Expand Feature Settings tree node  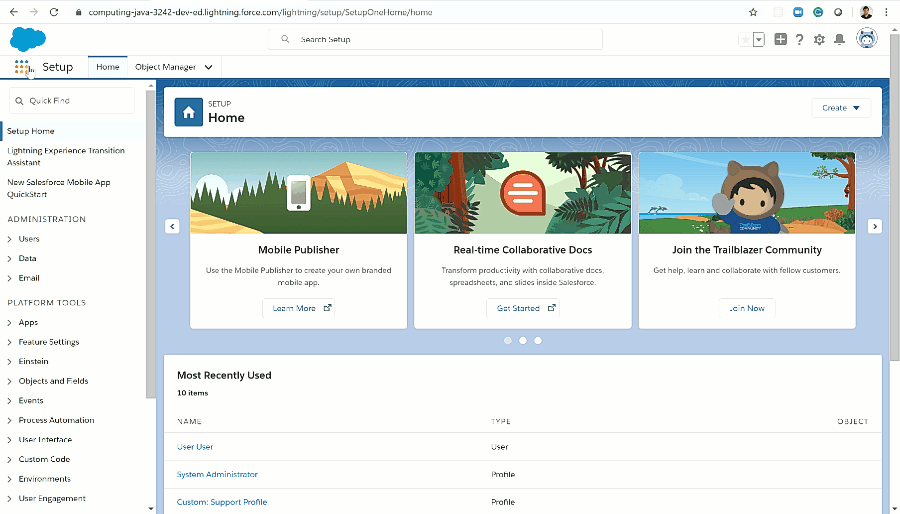pos(9,342)
